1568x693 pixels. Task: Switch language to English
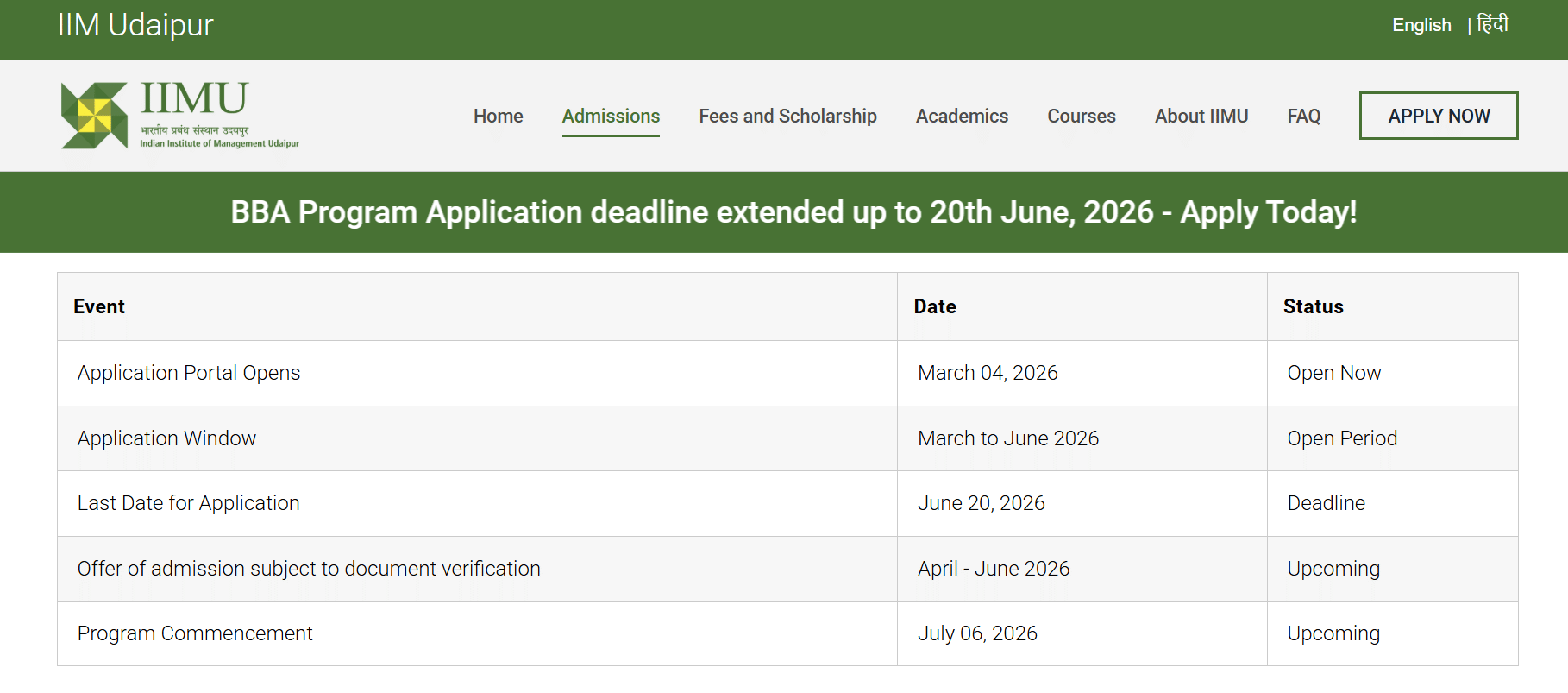click(1421, 25)
